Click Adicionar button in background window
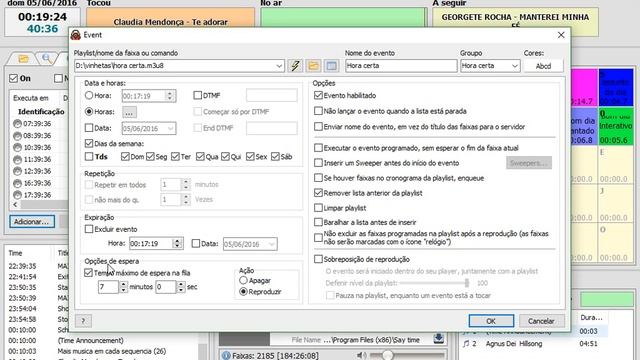Viewport: 640px width, 360px height. click(x=32, y=222)
